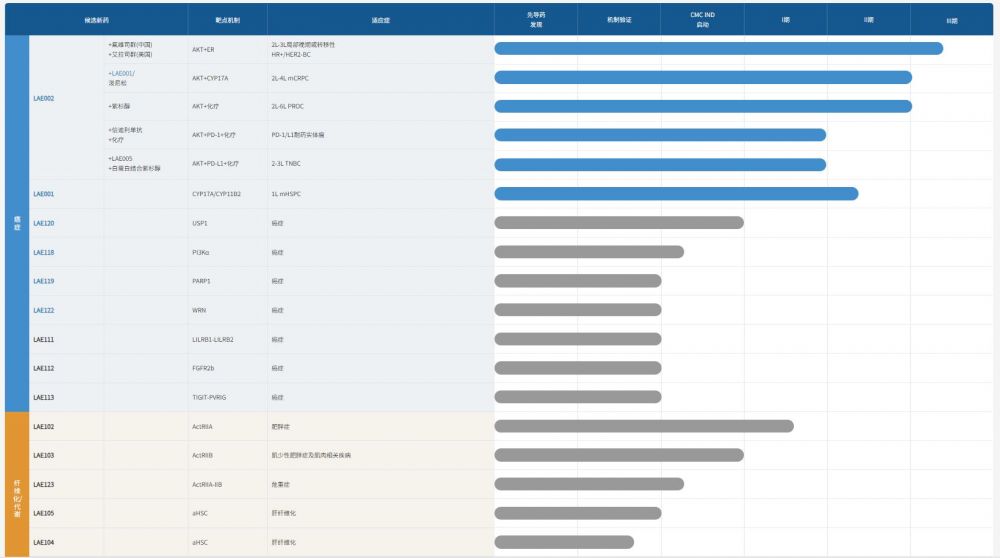Click the AKT+ER progress bar
Image resolution: width=1000 pixels, height=558 pixels.
coord(718,49)
